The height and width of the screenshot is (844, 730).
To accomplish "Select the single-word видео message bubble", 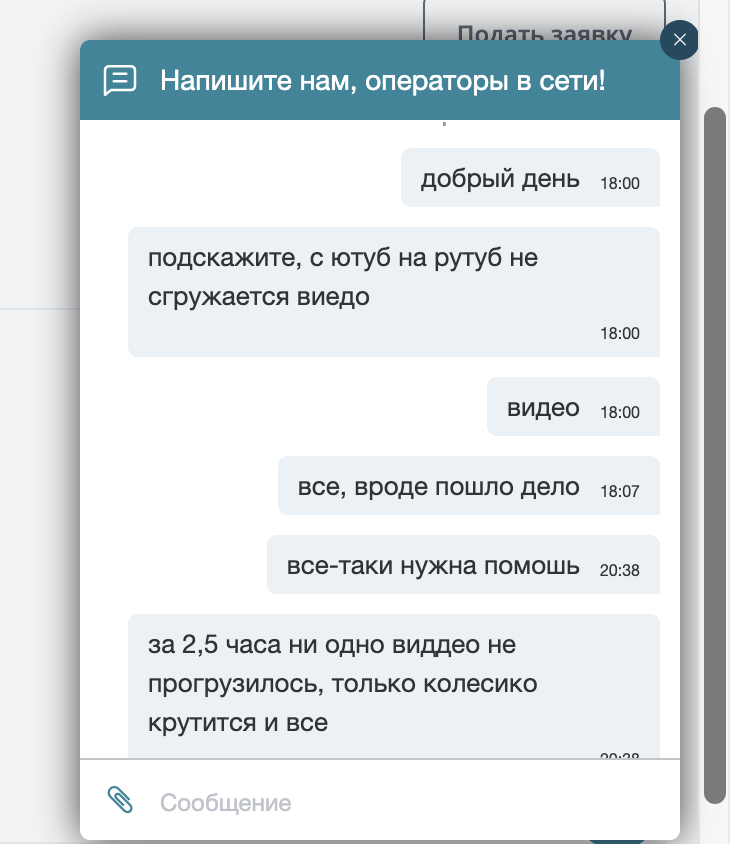I will pyautogui.click(x=544, y=407).
